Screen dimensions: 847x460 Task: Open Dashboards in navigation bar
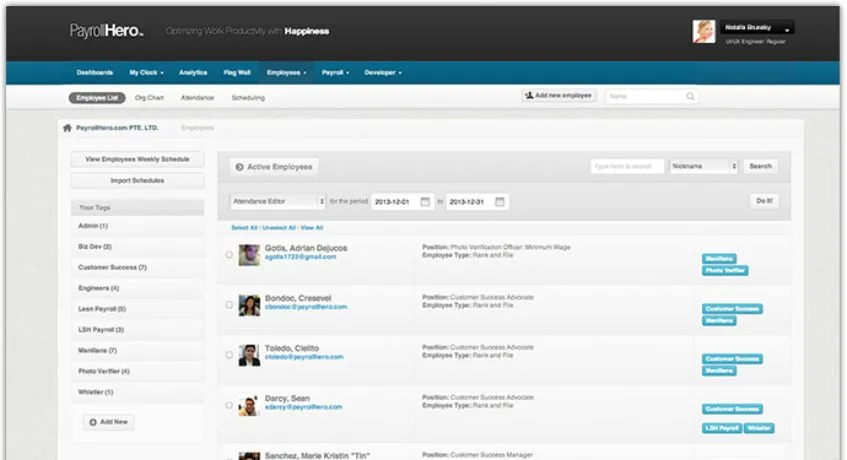point(95,72)
